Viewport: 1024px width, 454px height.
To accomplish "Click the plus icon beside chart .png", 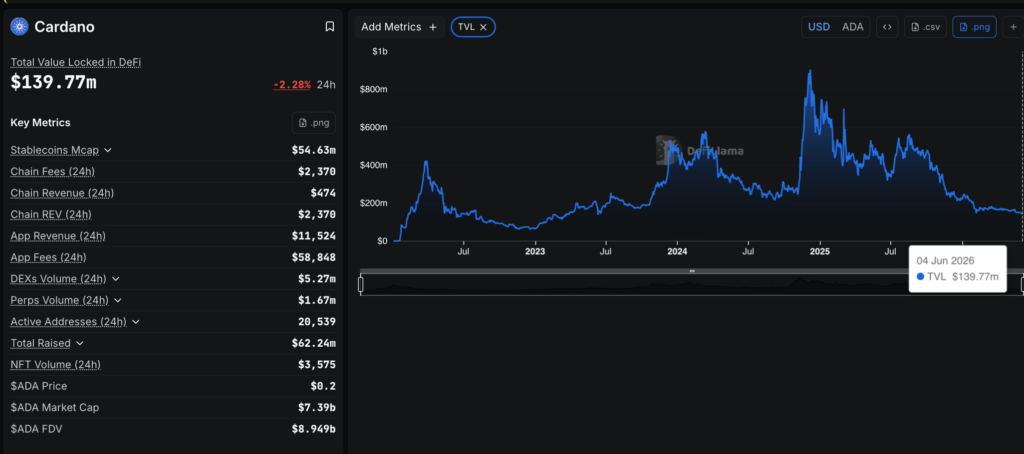I will click(x=1014, y=27).
